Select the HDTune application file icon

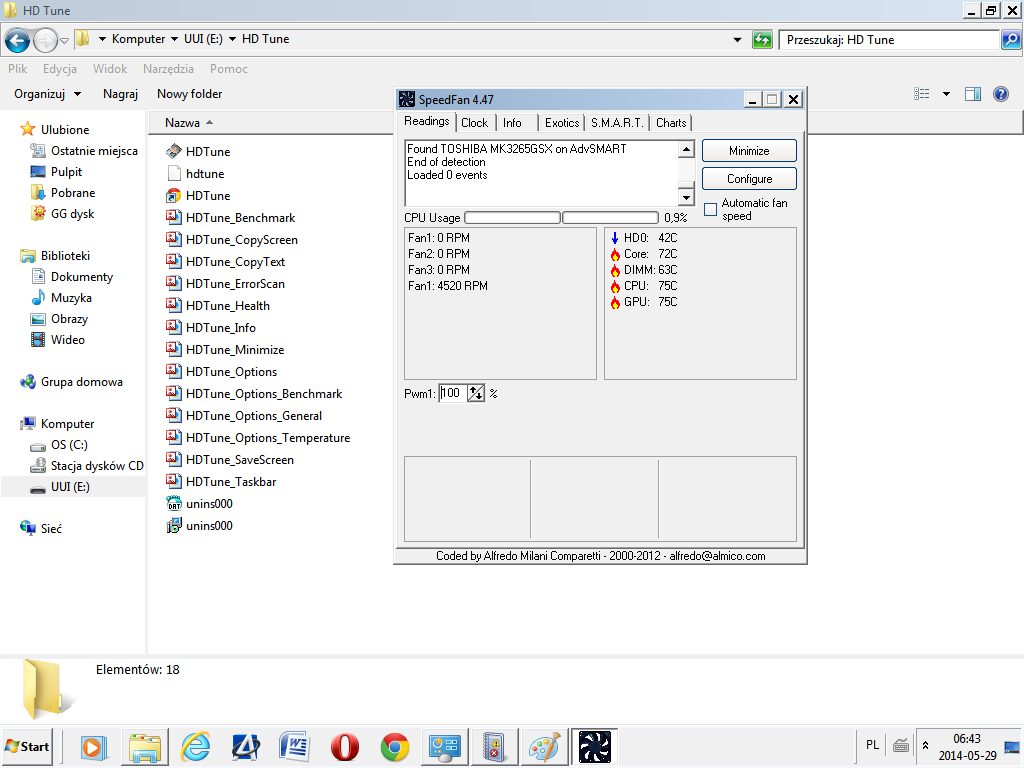pos(174,152)
